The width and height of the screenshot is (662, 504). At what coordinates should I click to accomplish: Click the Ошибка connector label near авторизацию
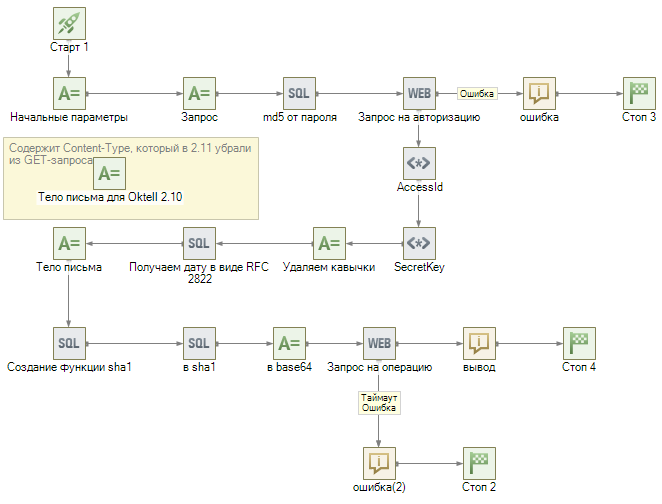click(478, 94)
